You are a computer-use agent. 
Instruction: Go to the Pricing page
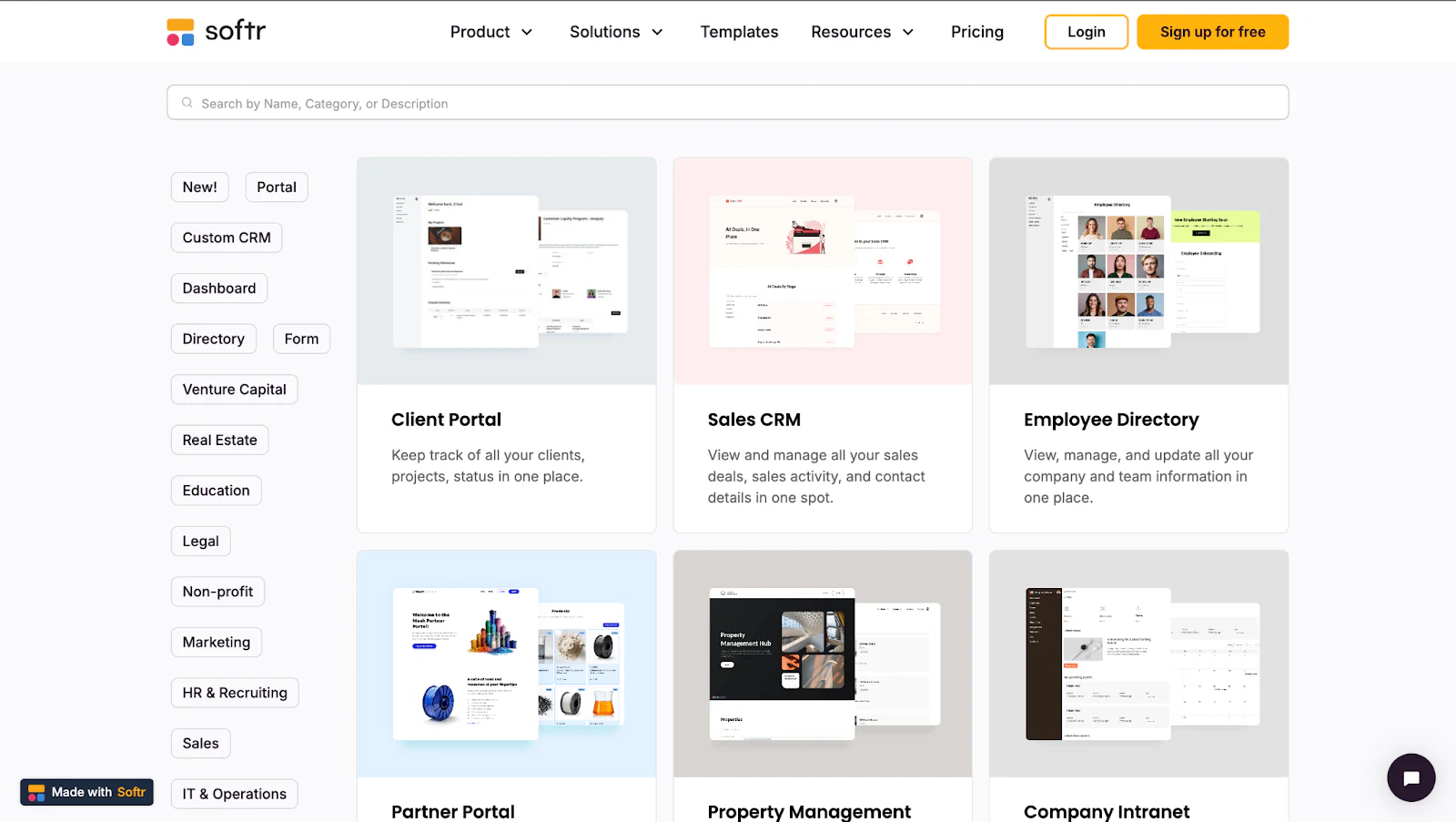[x=977, y=32]
